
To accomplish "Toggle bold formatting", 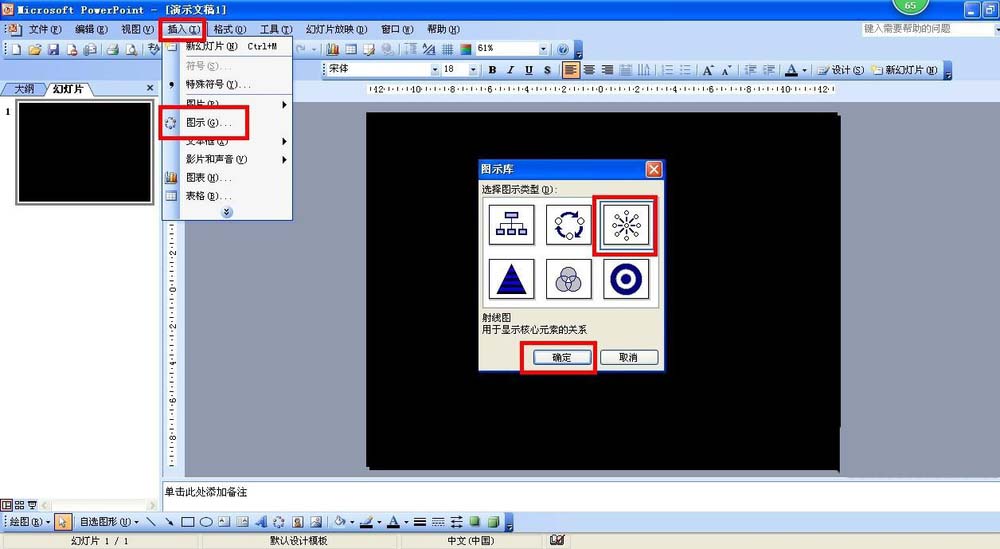I will pyautogui.click(x=492, y=70).
